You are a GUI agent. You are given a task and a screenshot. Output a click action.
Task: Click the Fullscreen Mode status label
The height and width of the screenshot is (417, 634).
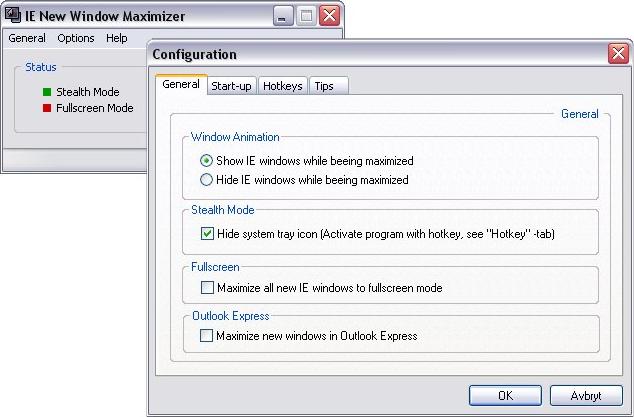(95, 108)
